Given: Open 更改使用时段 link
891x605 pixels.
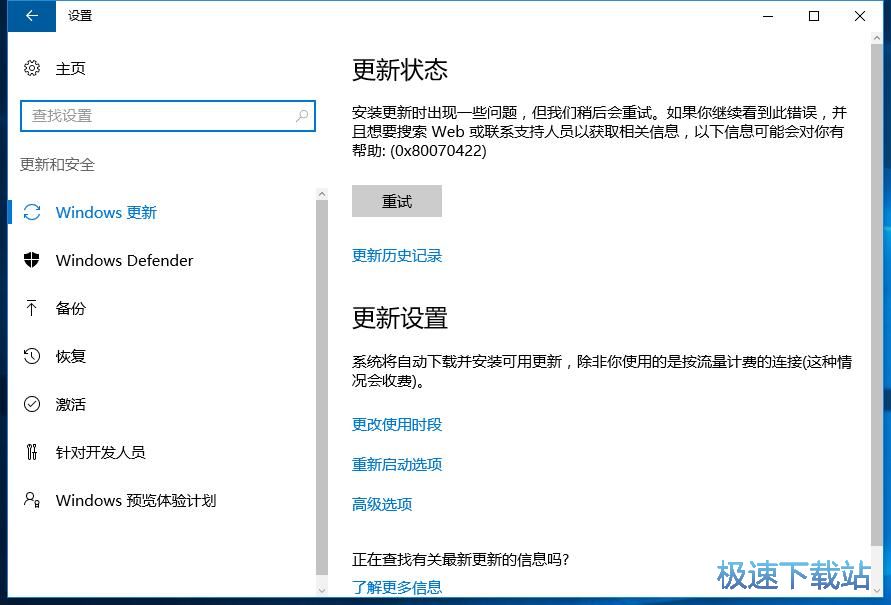Looking at the screenshot, I should pos(397,424).
